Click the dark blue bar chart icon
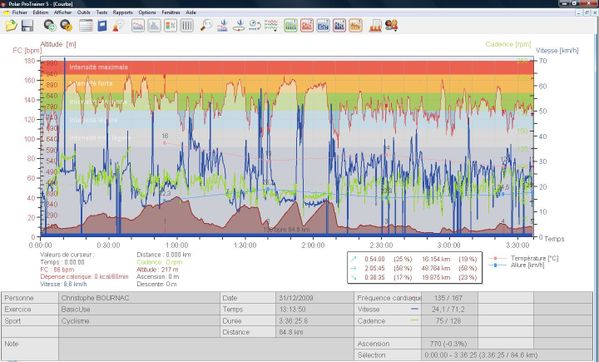This screenshot has height=362, width=599. pyautogui.click(x=339, y=26)
